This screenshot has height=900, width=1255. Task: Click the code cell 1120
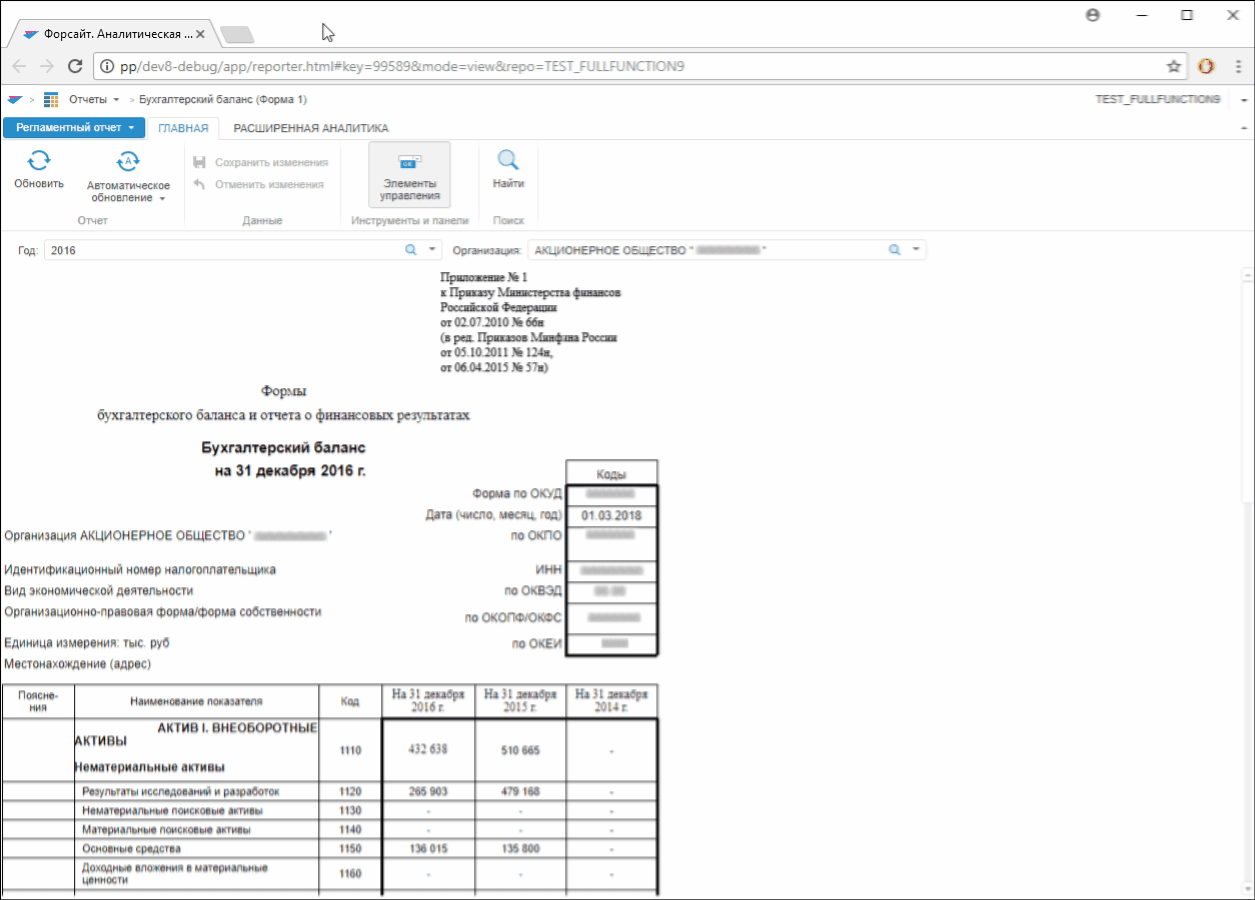point(350,791)
